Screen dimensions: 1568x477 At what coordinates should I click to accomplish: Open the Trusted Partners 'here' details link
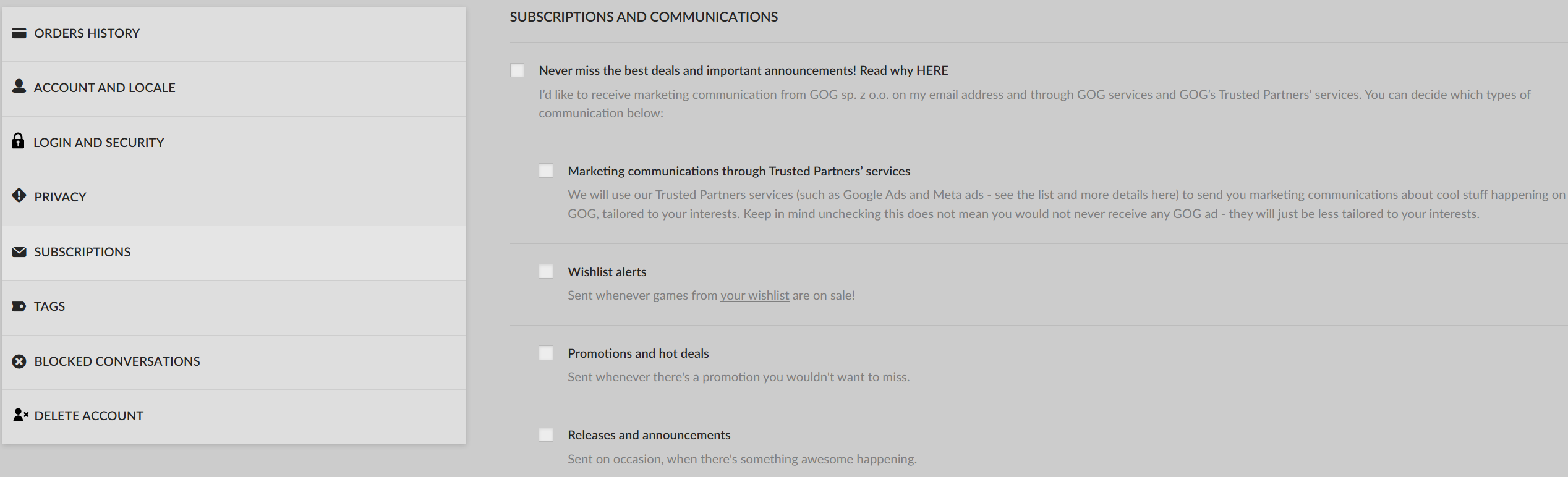(1162, 195)
